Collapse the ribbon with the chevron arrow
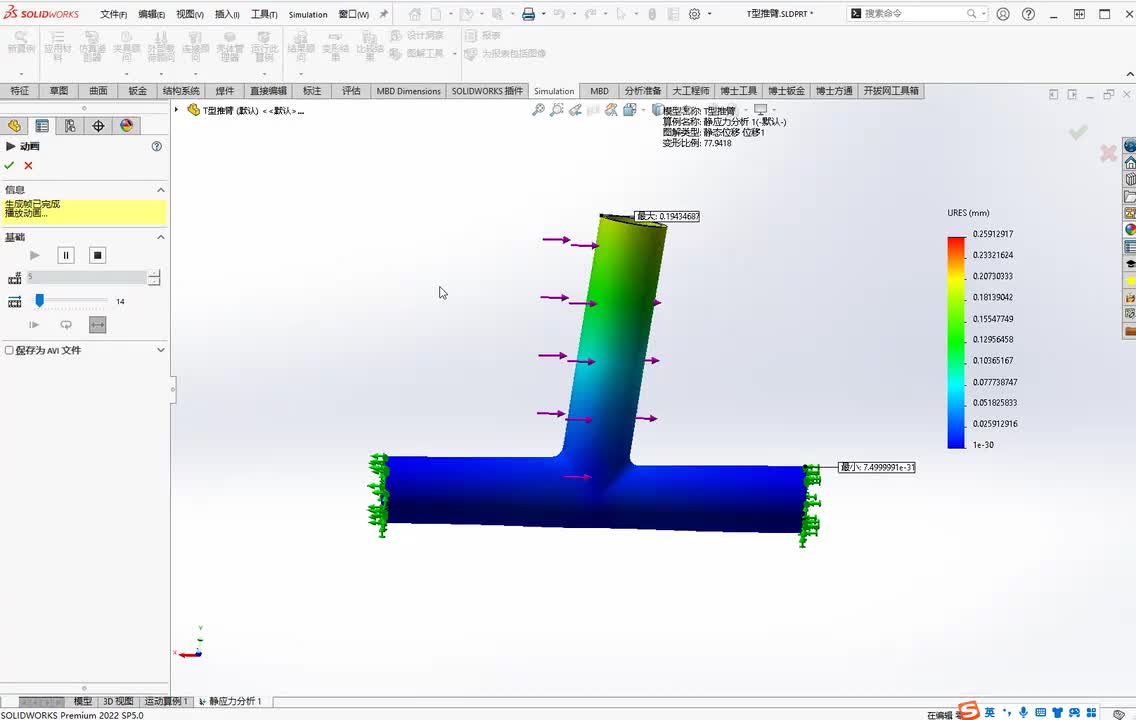The height and width of the screenshot is (720, 1136). coord(1129,74)
